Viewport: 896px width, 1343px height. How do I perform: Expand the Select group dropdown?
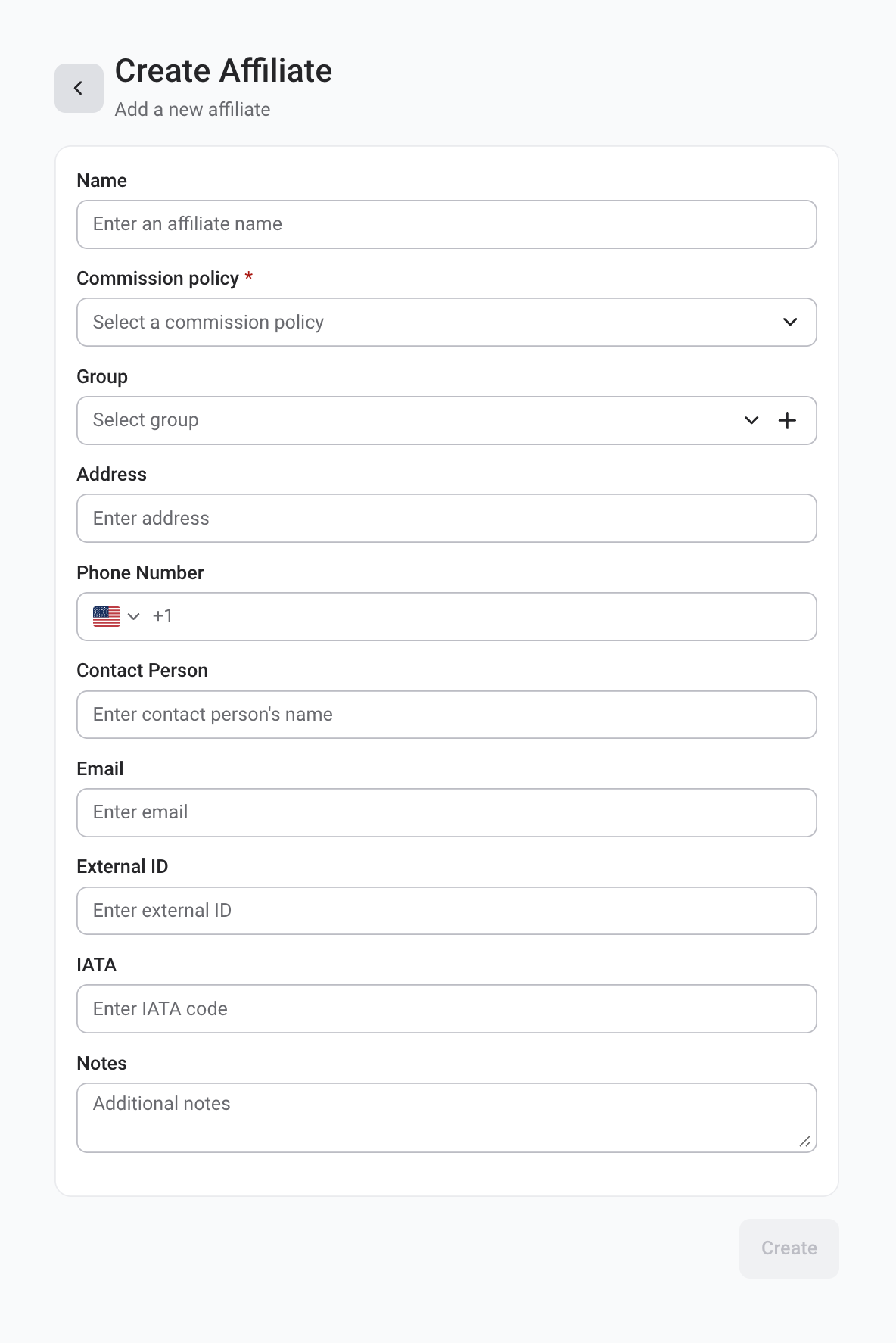[751, 421]
